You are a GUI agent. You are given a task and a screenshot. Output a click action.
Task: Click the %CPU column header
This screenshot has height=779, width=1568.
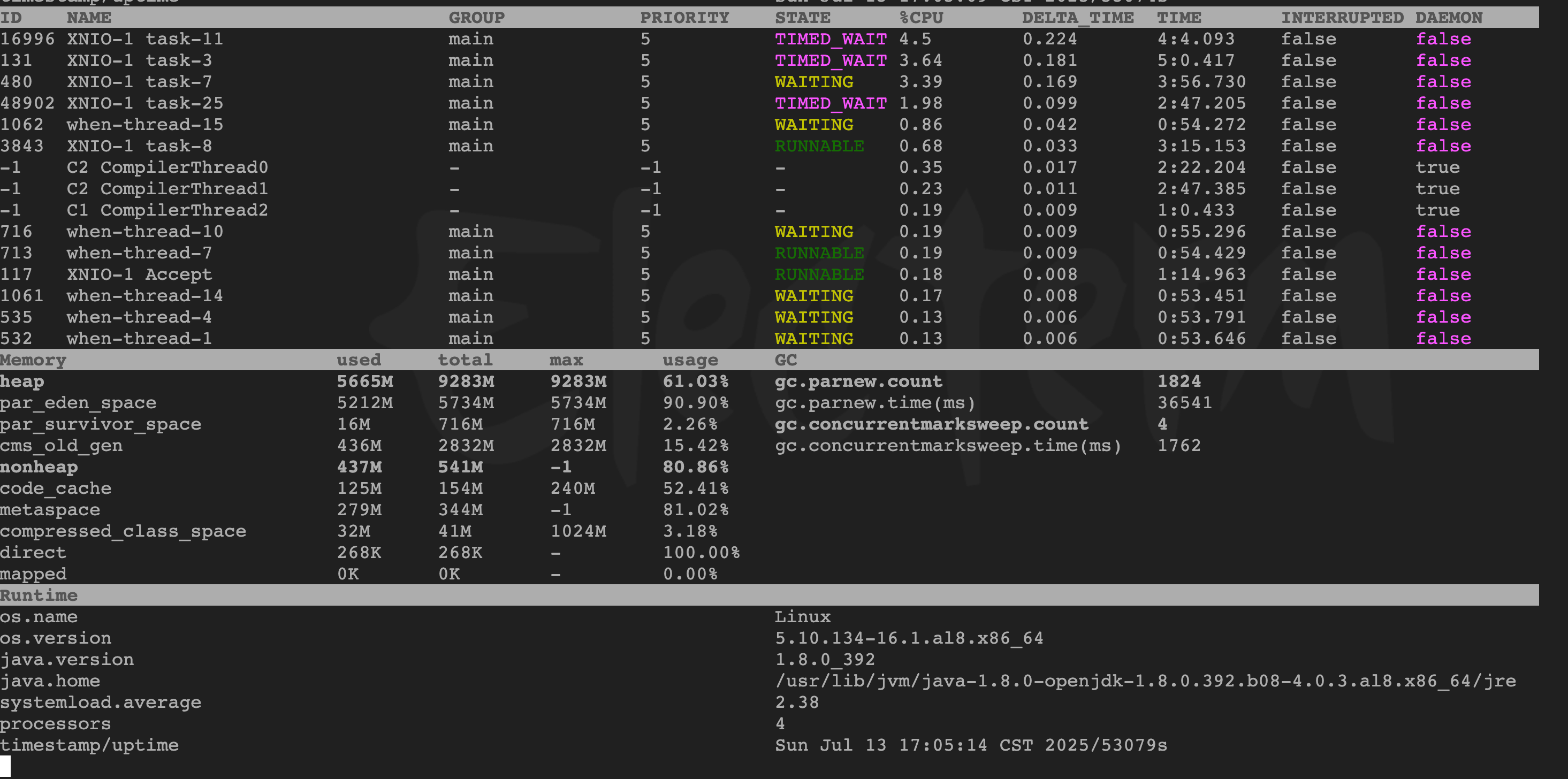click(922, 18)
